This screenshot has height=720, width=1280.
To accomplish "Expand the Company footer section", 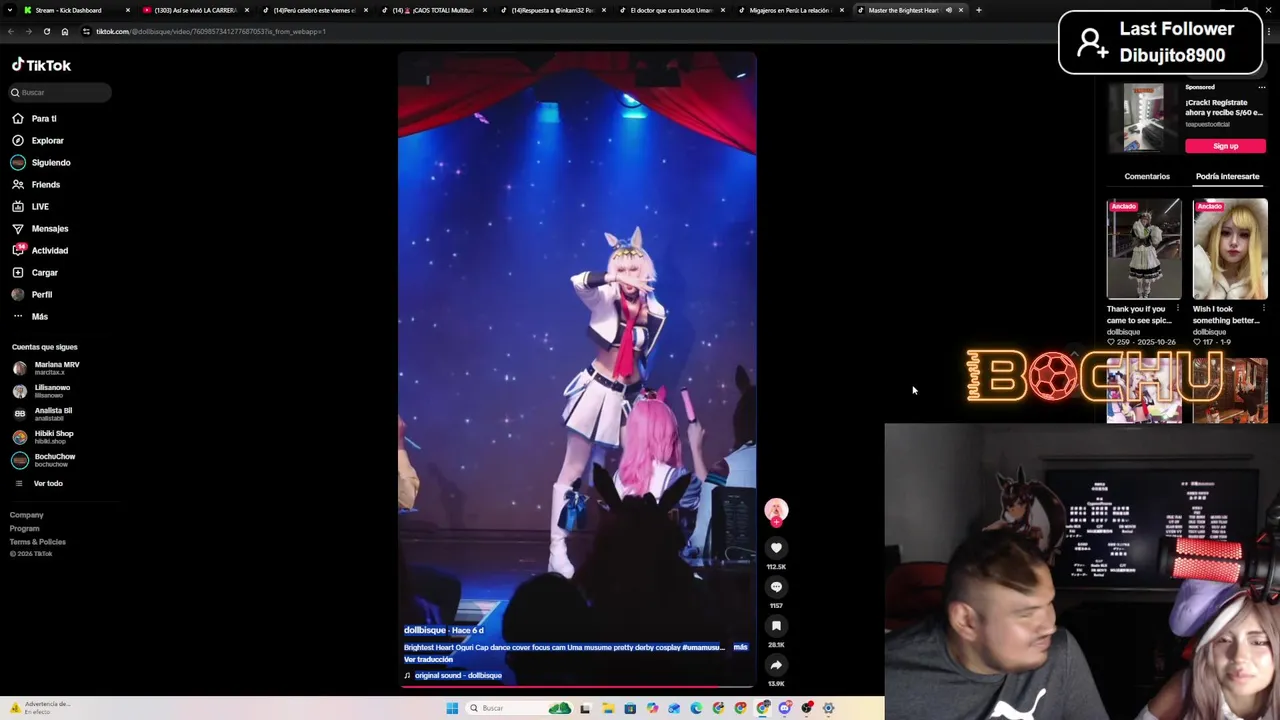I will (x=27, y=515).
